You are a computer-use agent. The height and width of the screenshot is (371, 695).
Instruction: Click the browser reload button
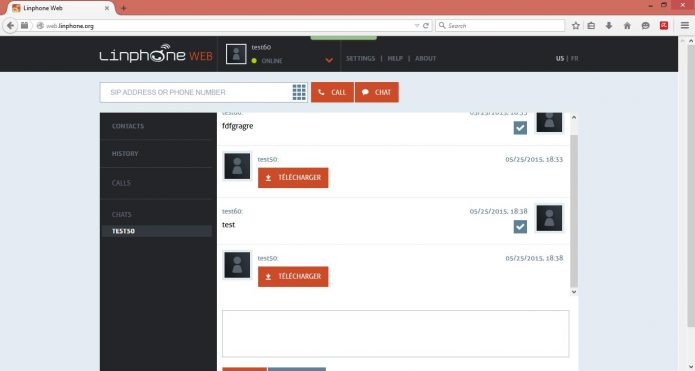(x=426, y=26)
